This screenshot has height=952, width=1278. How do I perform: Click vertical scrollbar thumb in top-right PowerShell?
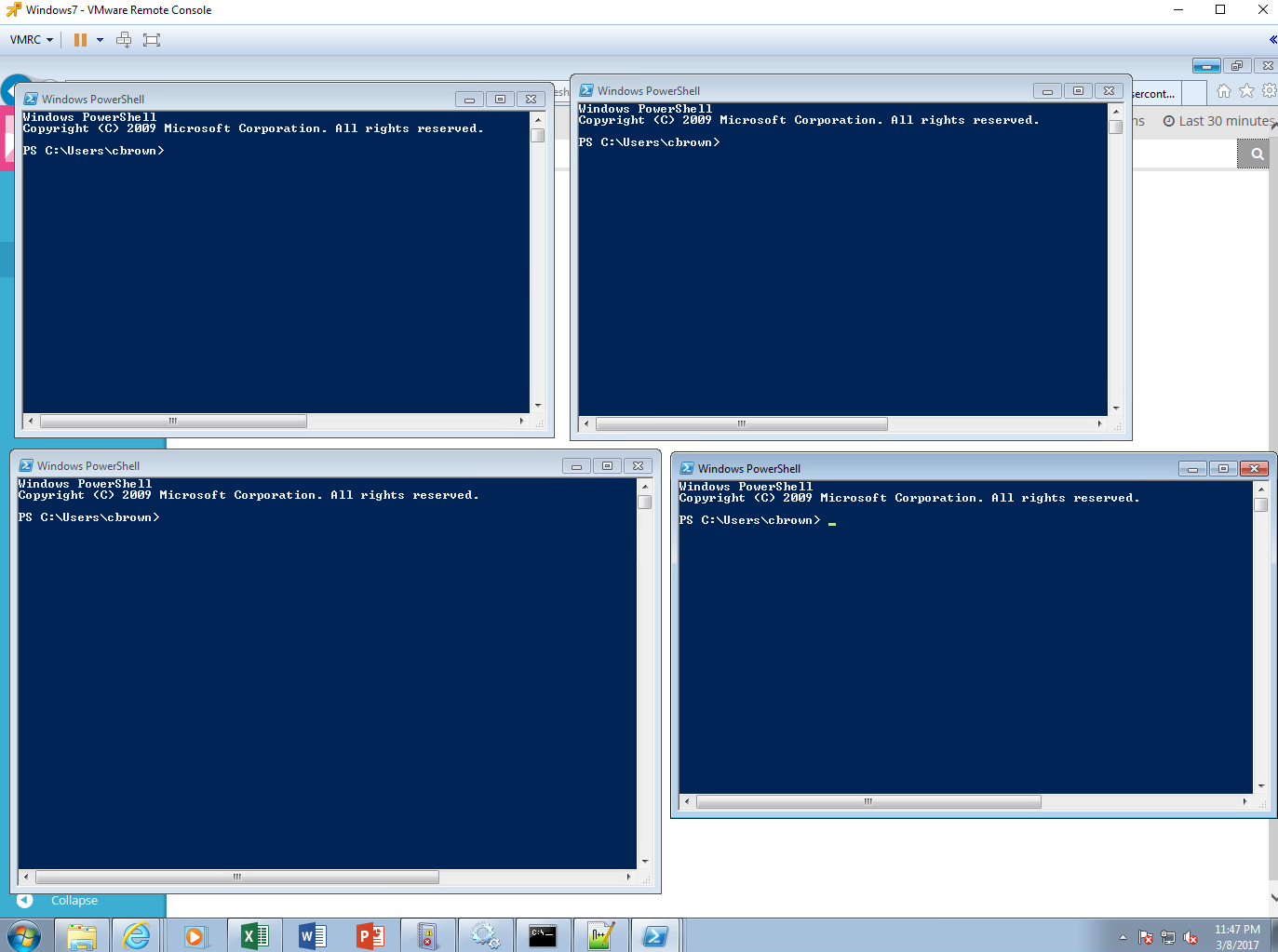(x=1116, y=127)
